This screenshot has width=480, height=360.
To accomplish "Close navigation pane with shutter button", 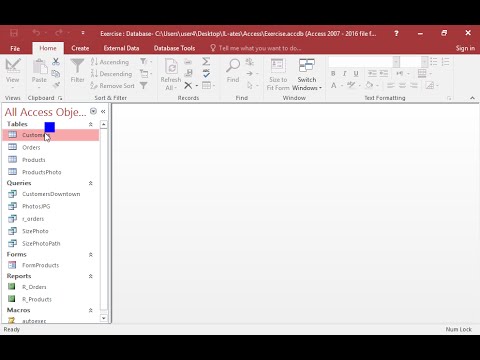I will coord(103,112).
